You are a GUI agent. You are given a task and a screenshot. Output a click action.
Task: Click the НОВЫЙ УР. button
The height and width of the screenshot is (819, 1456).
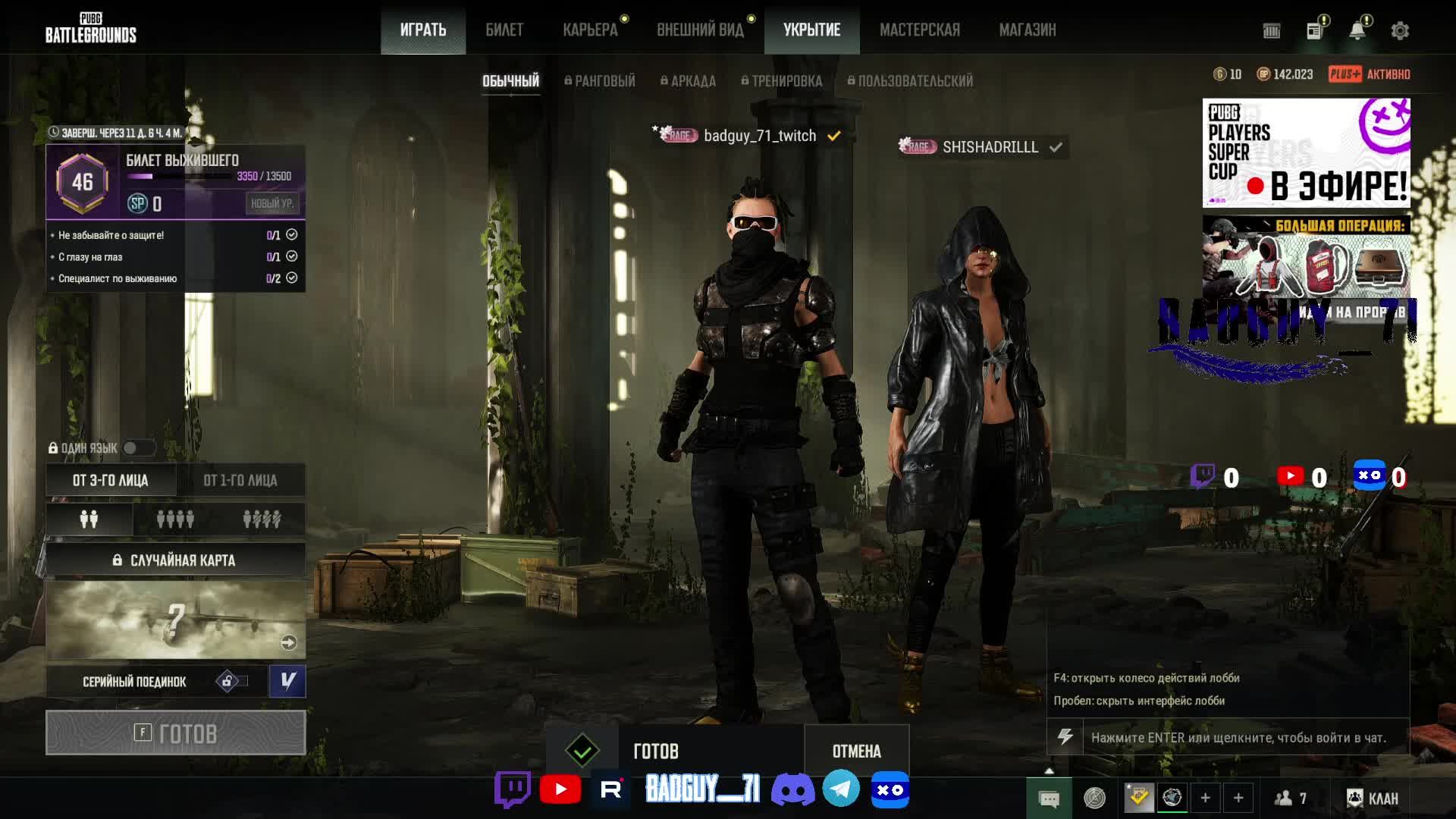tap(272, 203)
